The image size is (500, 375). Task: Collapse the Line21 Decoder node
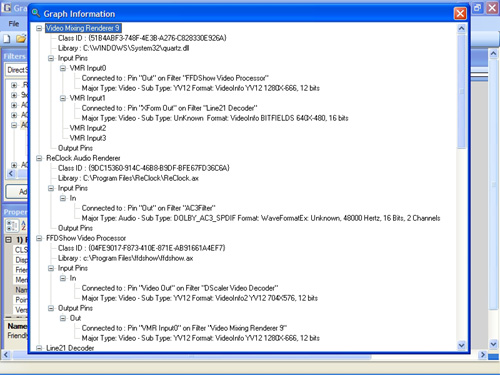(x=39, y=348)
